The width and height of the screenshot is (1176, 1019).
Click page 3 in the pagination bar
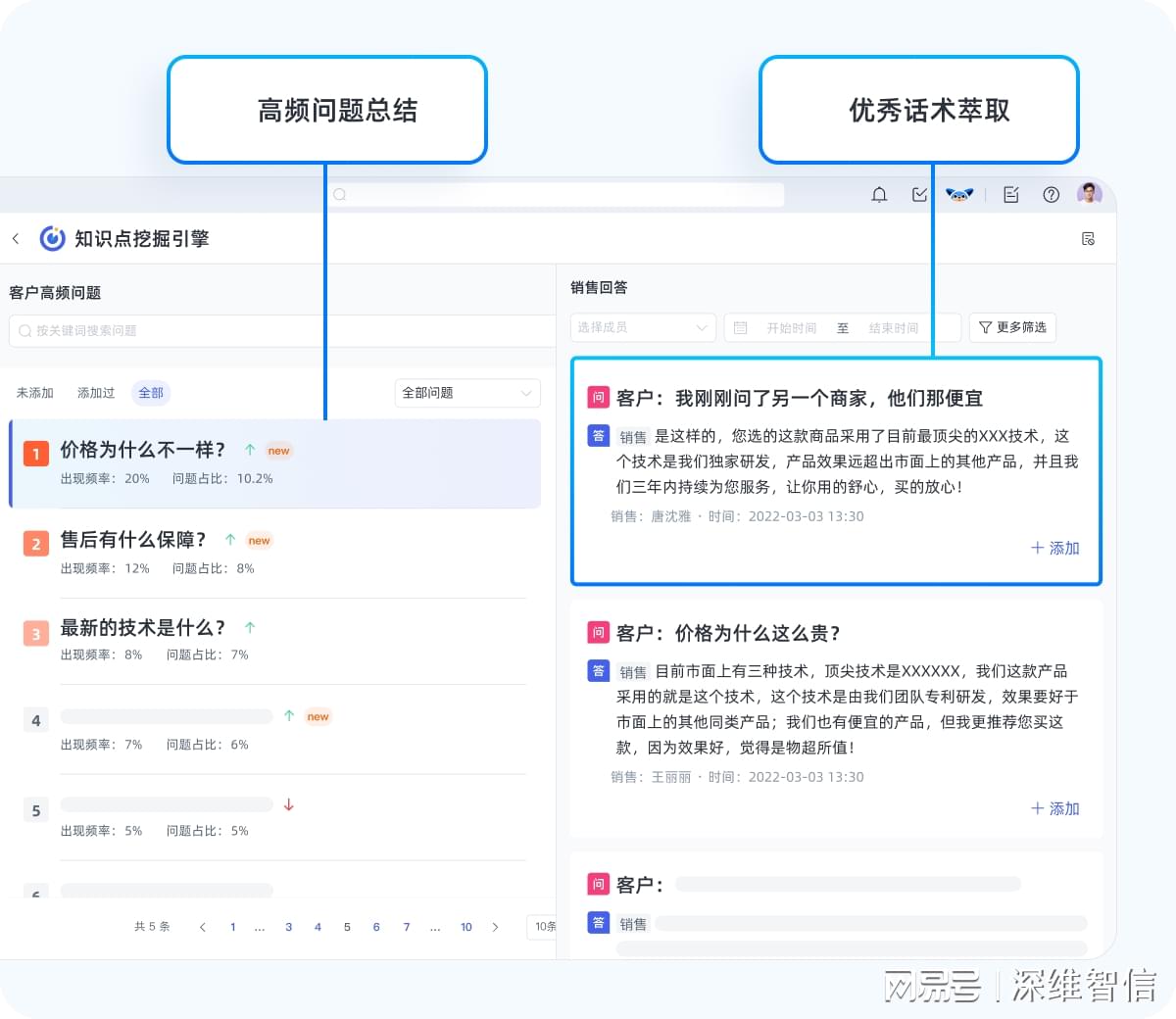tap(288, 926)
